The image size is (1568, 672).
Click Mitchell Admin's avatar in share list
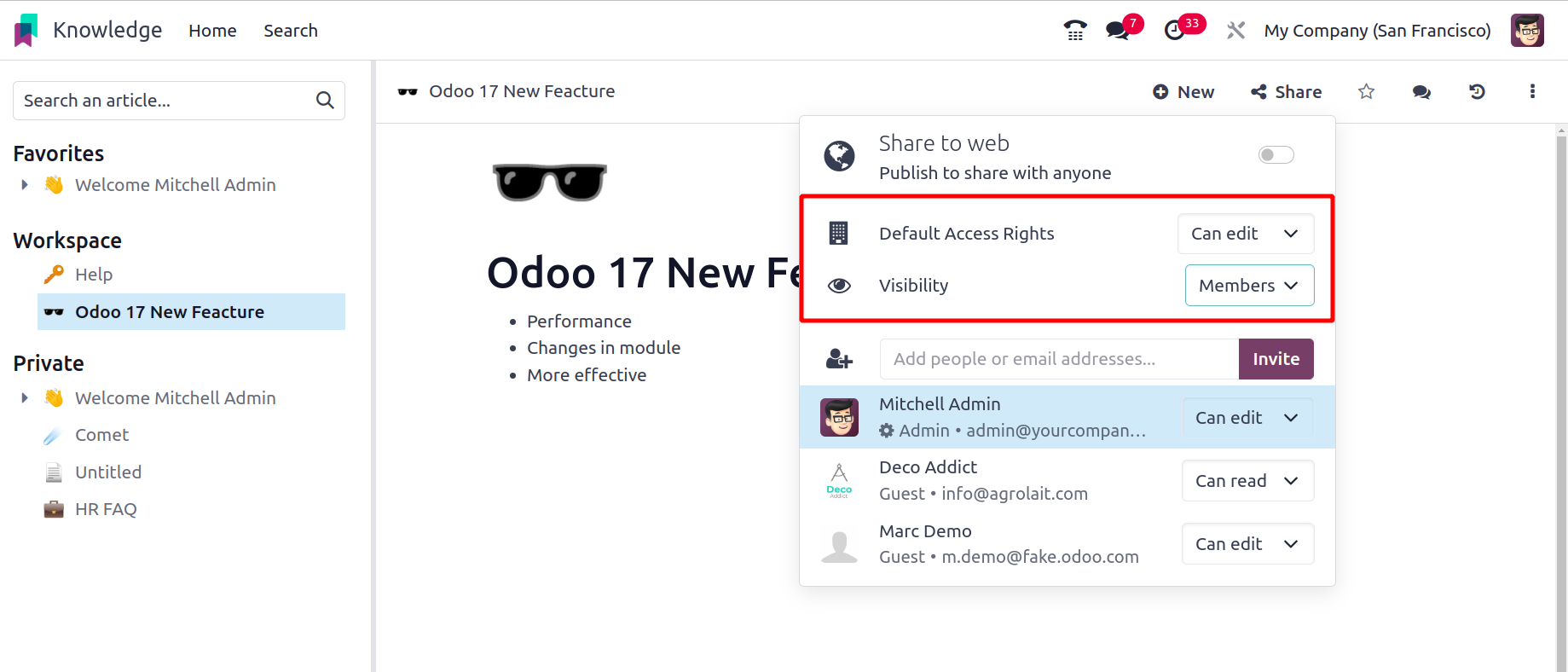tap(839, 417)
